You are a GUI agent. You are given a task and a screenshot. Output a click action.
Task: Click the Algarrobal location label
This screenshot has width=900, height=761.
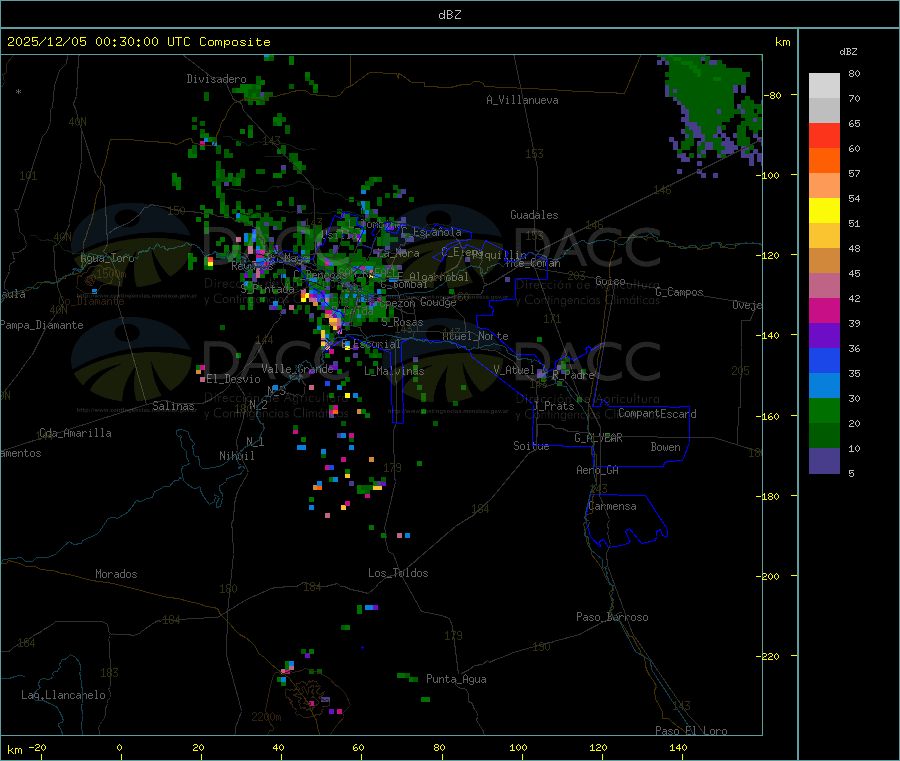click(439, 277)
